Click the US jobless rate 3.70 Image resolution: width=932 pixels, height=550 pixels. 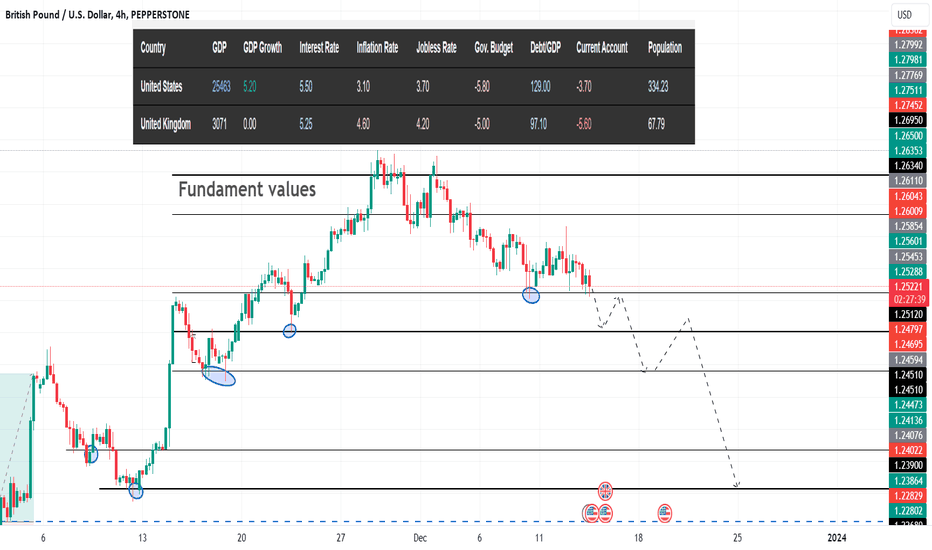pos(423,86)
